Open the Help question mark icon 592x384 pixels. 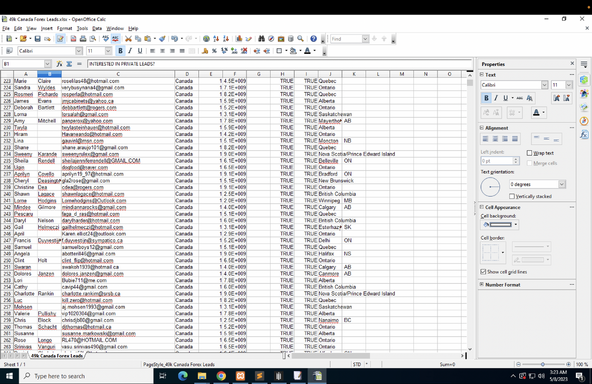313,39
